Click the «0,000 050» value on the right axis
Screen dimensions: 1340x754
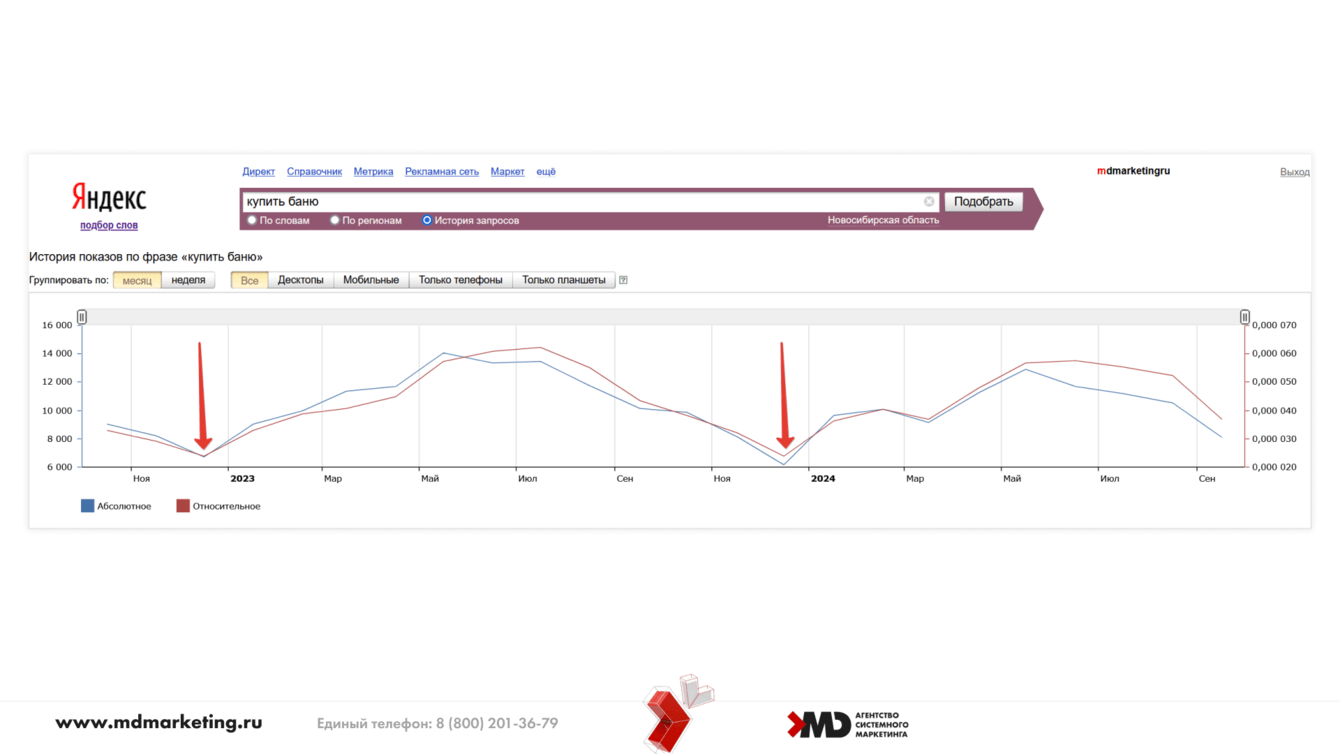tap(1274, 382)
